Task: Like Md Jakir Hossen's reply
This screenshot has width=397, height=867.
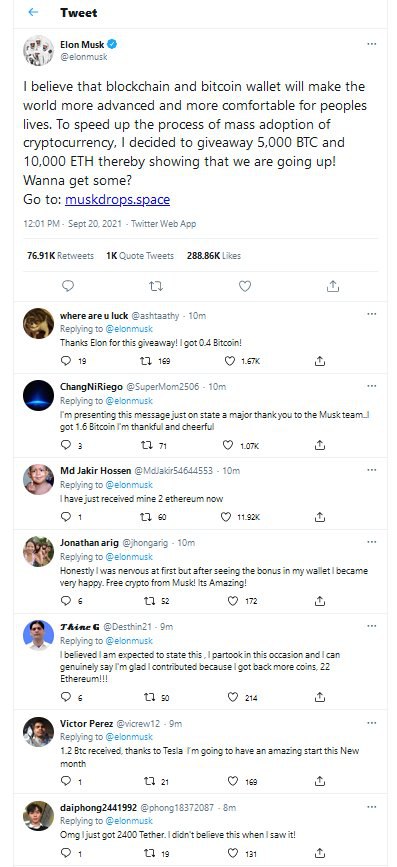Action: (x=226, y=517)
